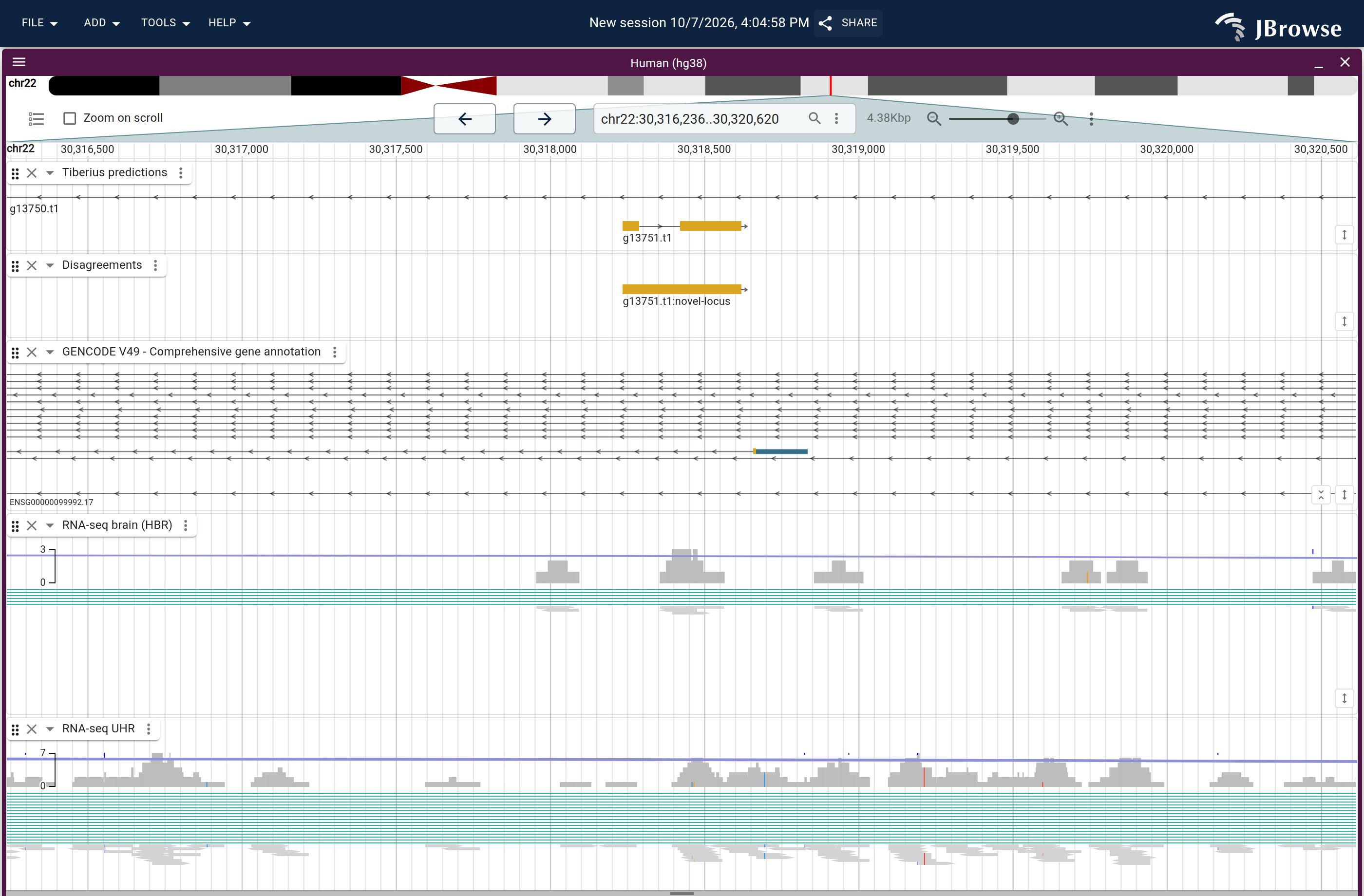This screenshot has width=1364, height=896.
Task: Close the RNA-seq UHR track
Action: coord(32,728)
